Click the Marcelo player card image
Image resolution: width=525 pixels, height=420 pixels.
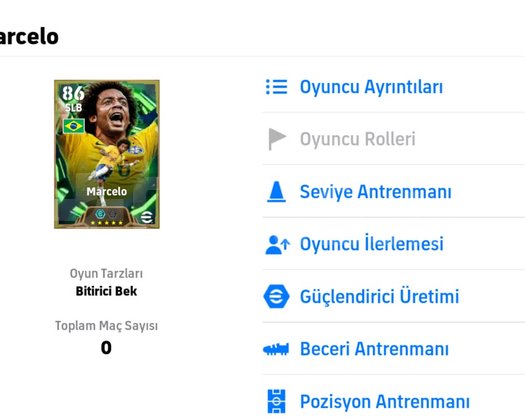point(107,154)
